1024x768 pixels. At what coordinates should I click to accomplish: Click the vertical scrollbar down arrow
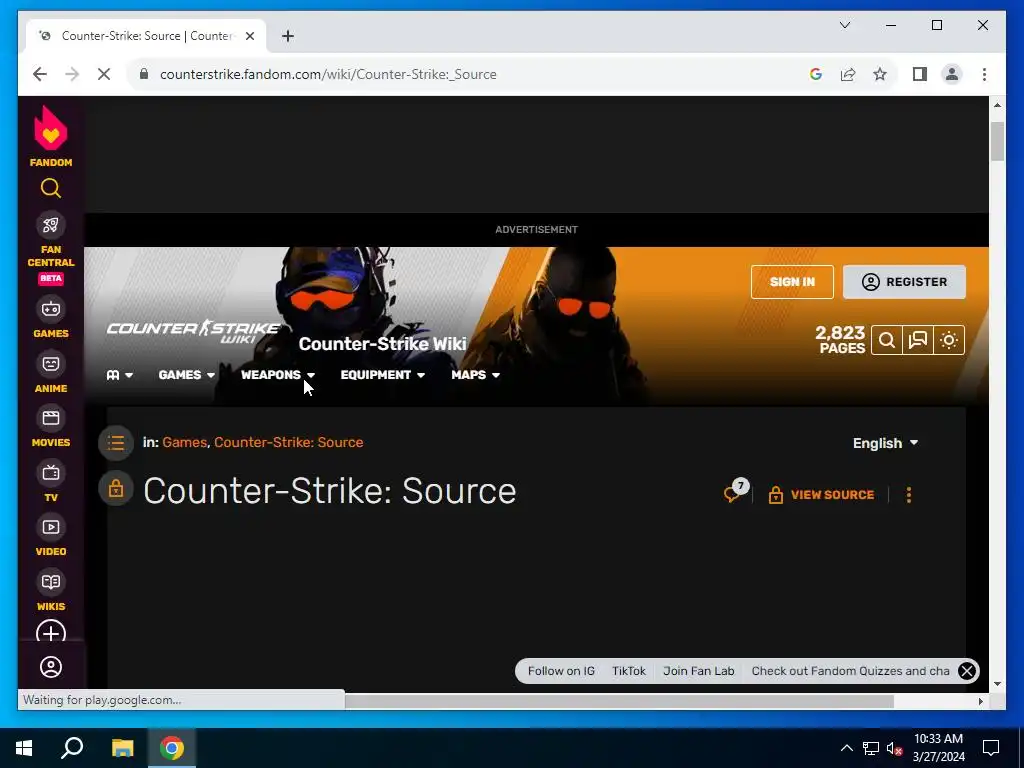tap(997, 684)
